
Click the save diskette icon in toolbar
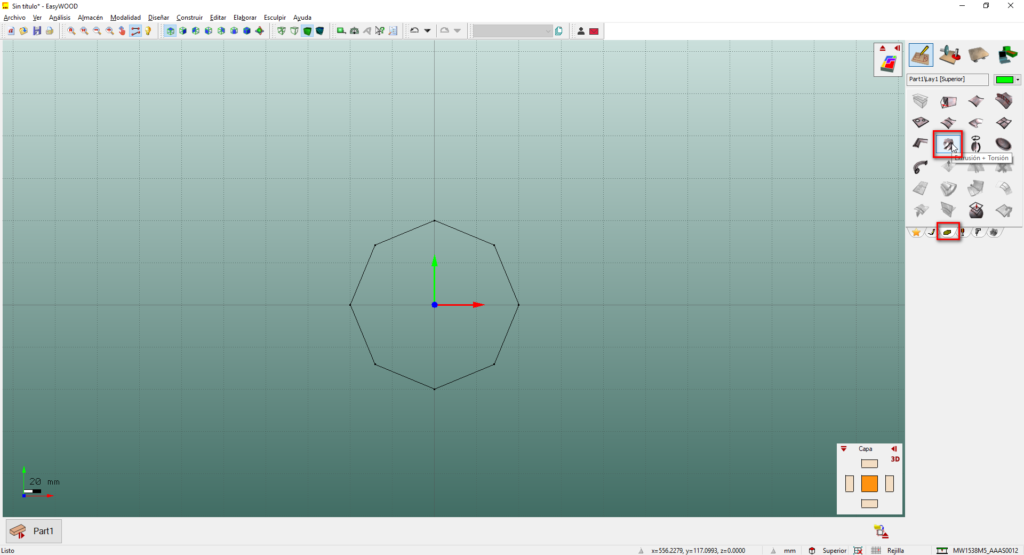[37, 31]
